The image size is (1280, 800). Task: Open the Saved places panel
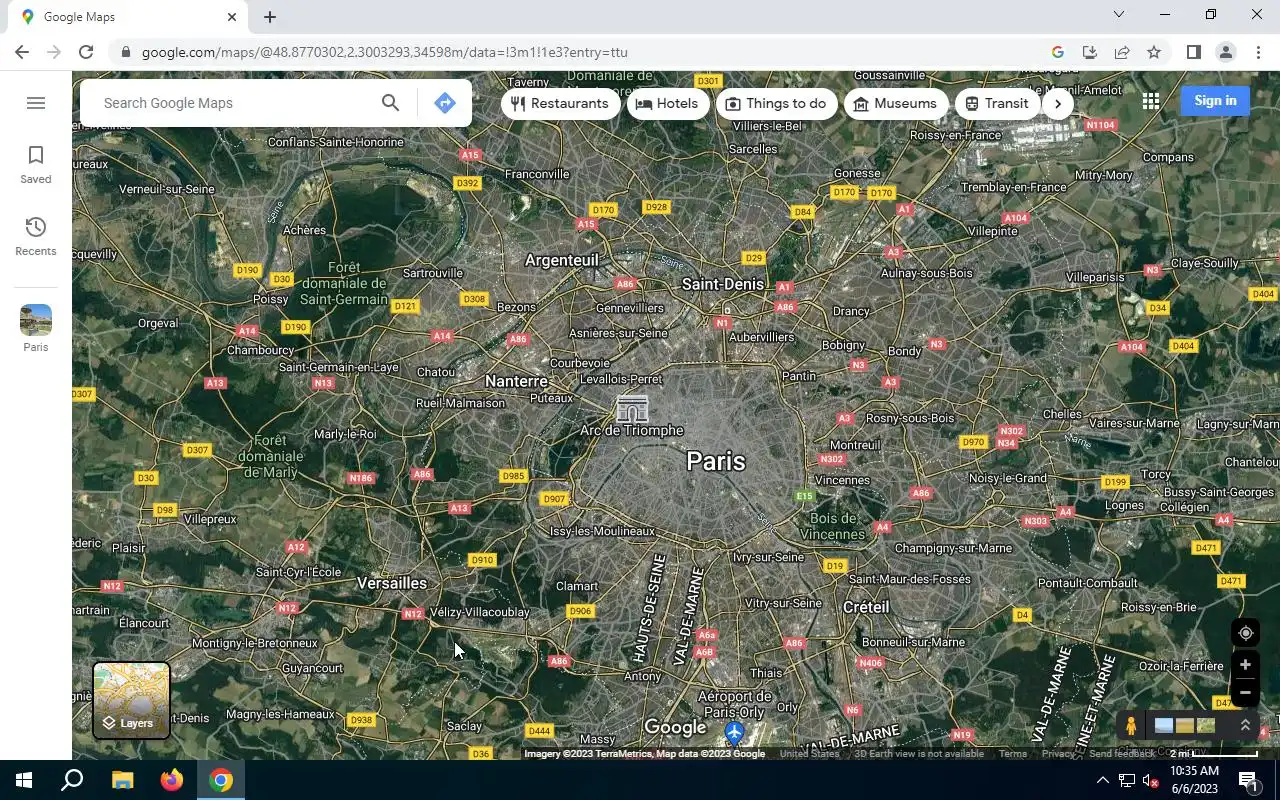click(36, 165)
